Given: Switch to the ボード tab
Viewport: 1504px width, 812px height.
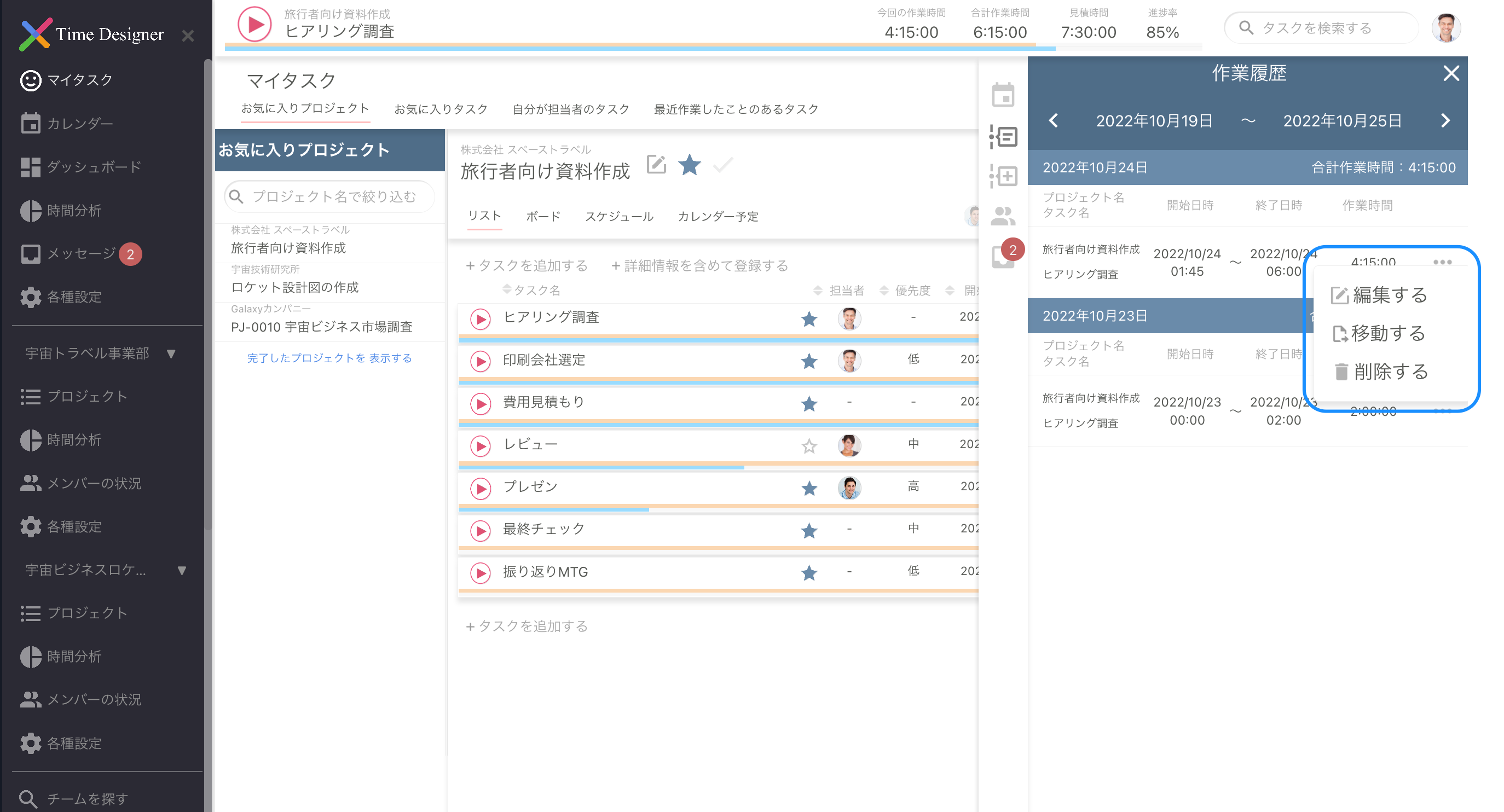Looking at the screenshot, I should tap(543, 217).
